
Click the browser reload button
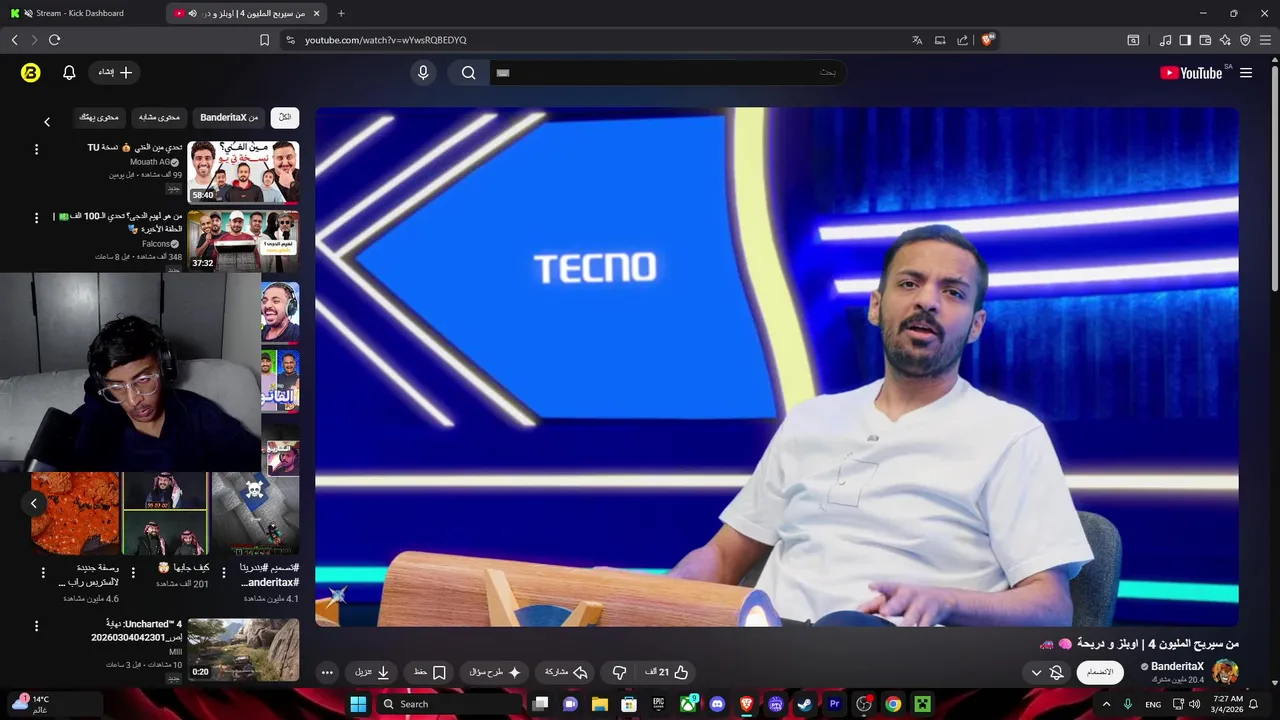click(x=54, y=40)
